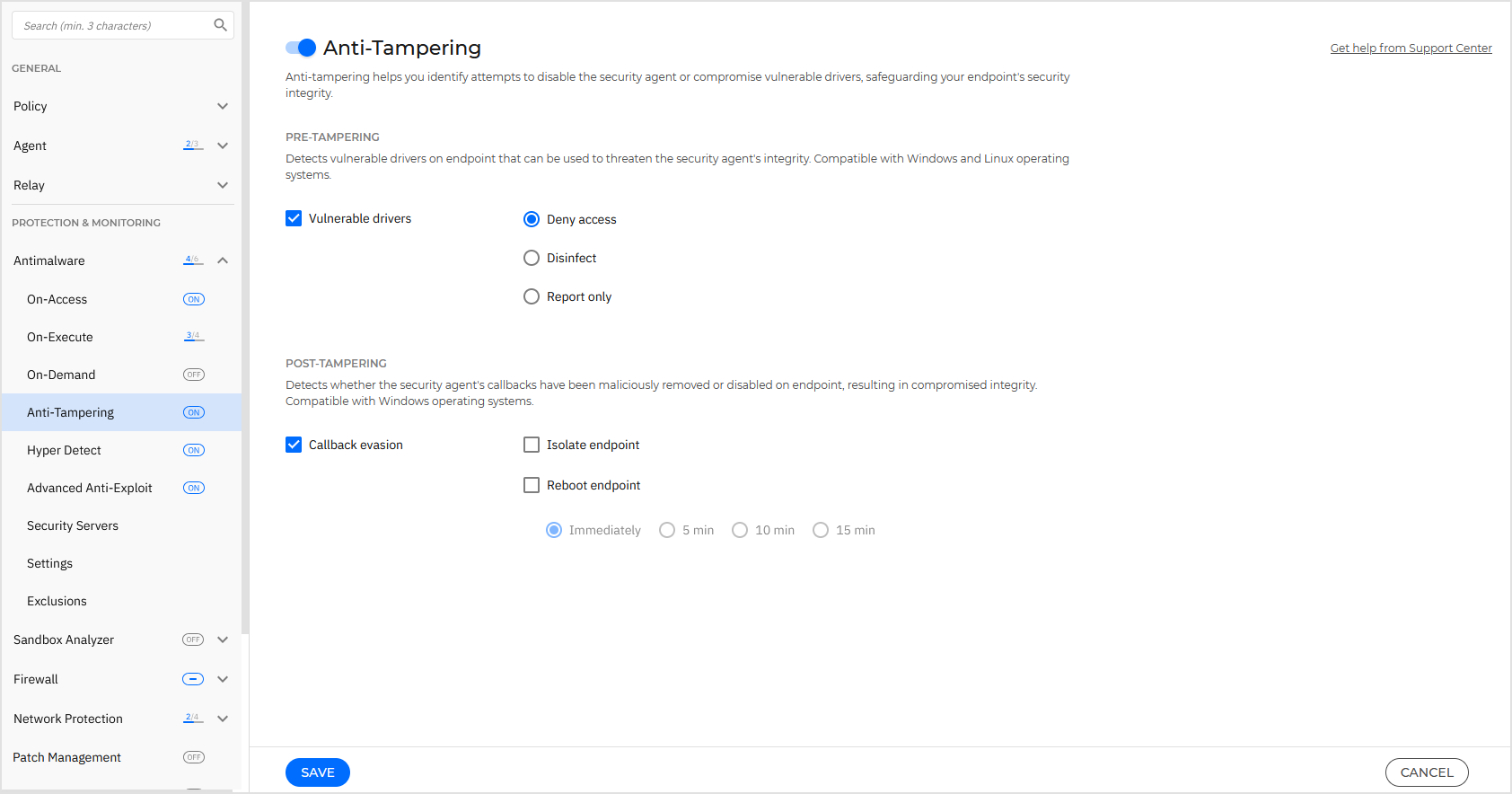The width and height of the screenshot is (1512, 794).
Task: Uncheck the Vulnerable drivers checkbox
Action: point(294,217)
